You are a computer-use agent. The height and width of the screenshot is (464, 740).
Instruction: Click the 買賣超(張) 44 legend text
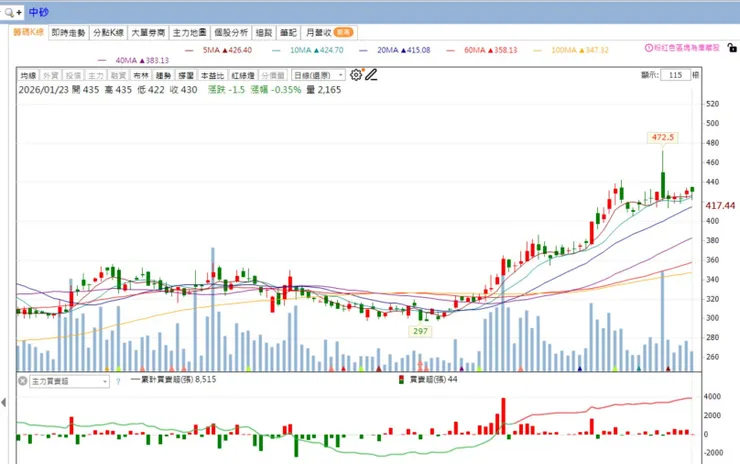(433, 380)
